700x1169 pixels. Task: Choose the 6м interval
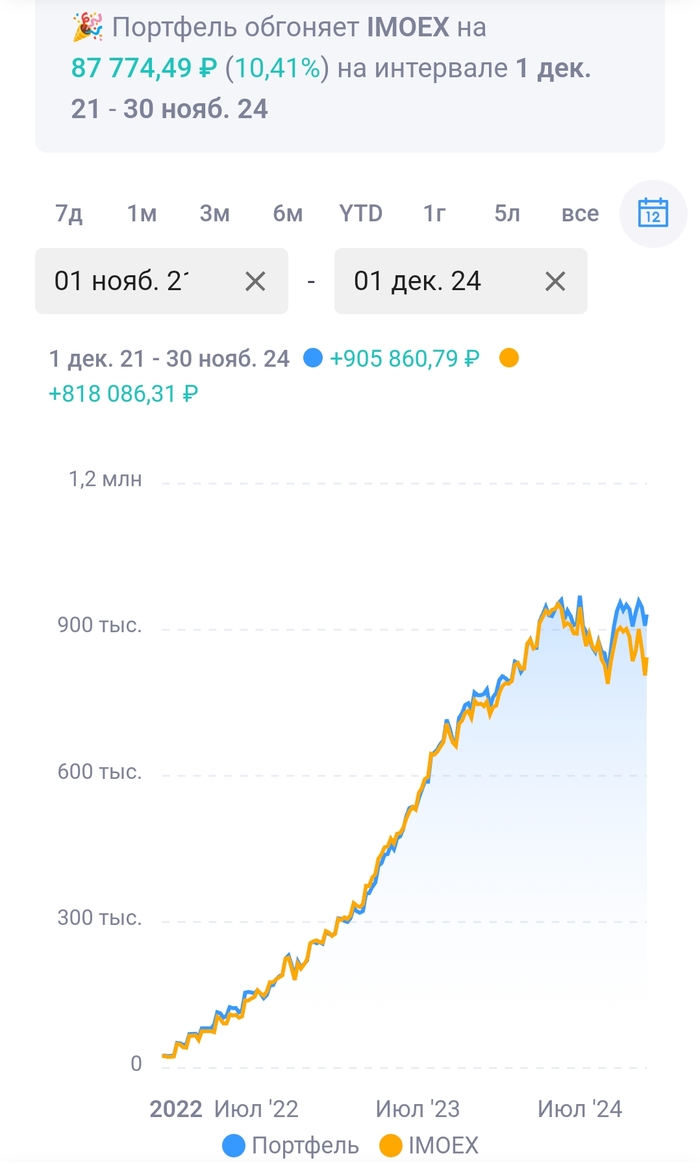[287, 213]
